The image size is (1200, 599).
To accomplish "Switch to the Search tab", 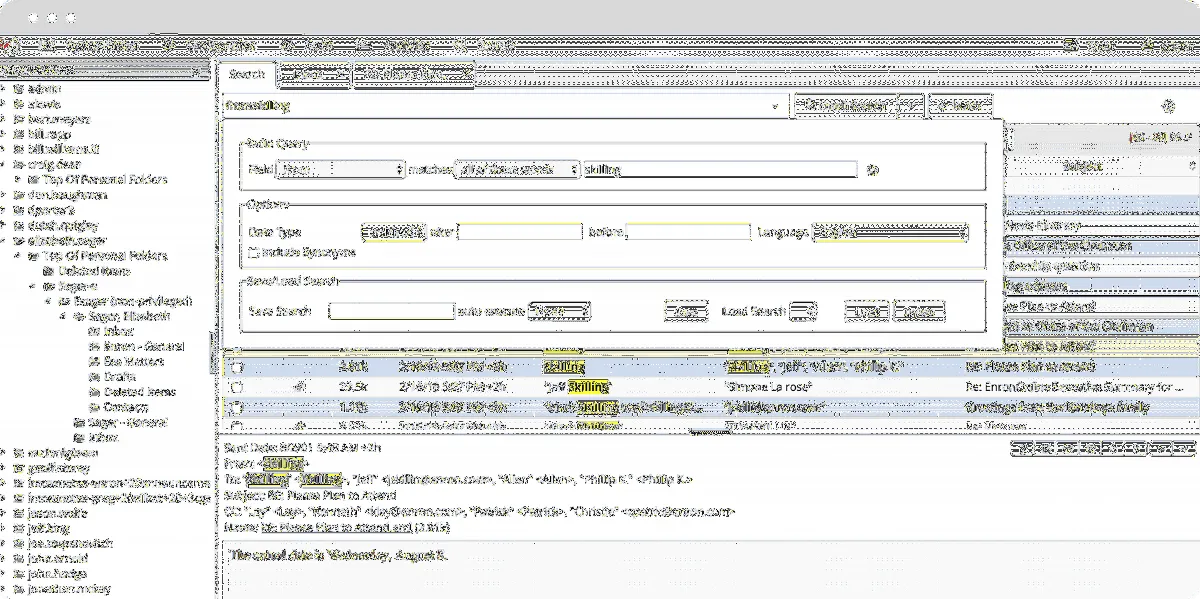I will click(x=246, y=74).
